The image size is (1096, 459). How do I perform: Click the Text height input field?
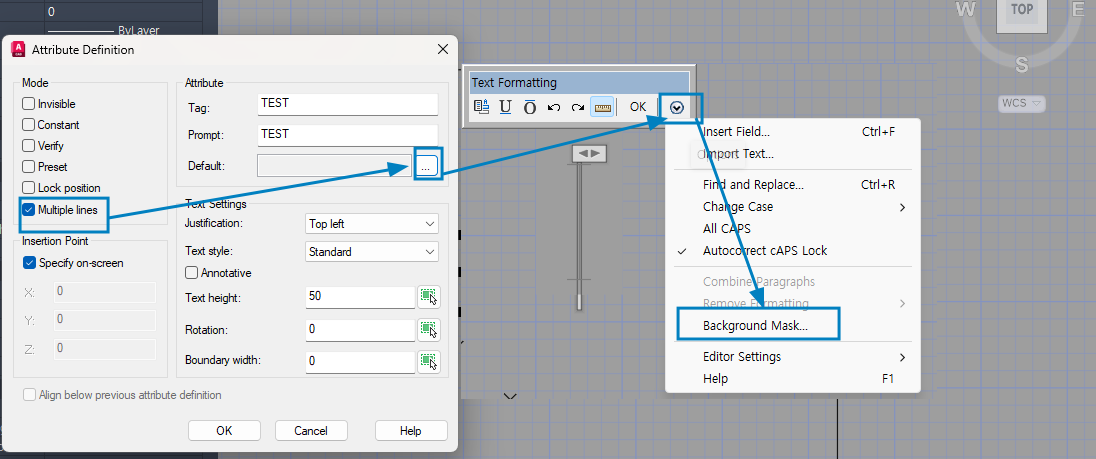361,297
